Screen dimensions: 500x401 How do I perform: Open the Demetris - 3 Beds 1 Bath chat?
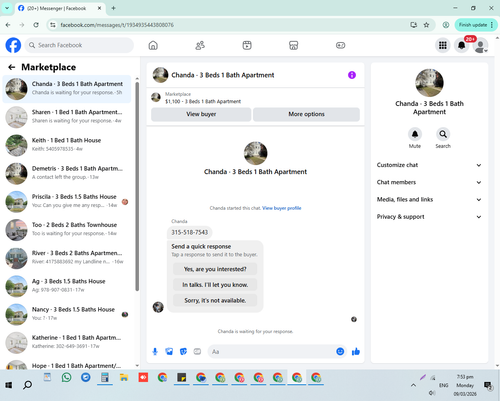pyautogui.click(x=67, y=173)
